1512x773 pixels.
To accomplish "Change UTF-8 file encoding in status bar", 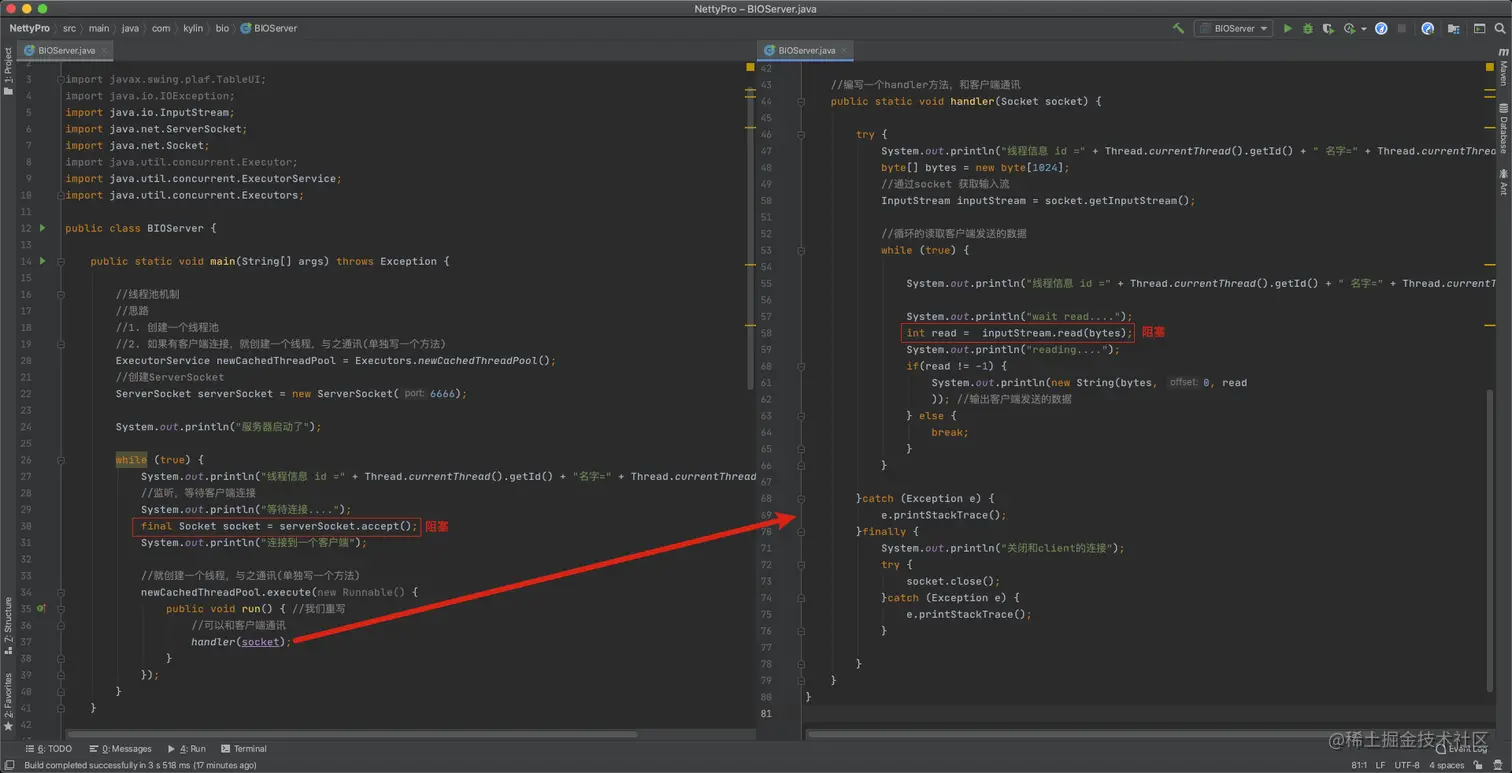I will pyautogui.click(x=1406, y=765).
